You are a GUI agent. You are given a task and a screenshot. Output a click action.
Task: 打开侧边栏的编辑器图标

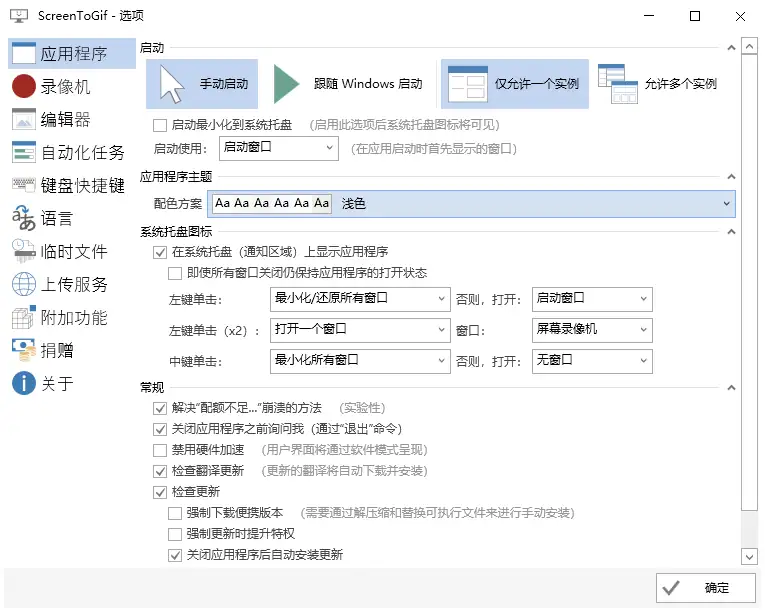(x=24, y=120)
